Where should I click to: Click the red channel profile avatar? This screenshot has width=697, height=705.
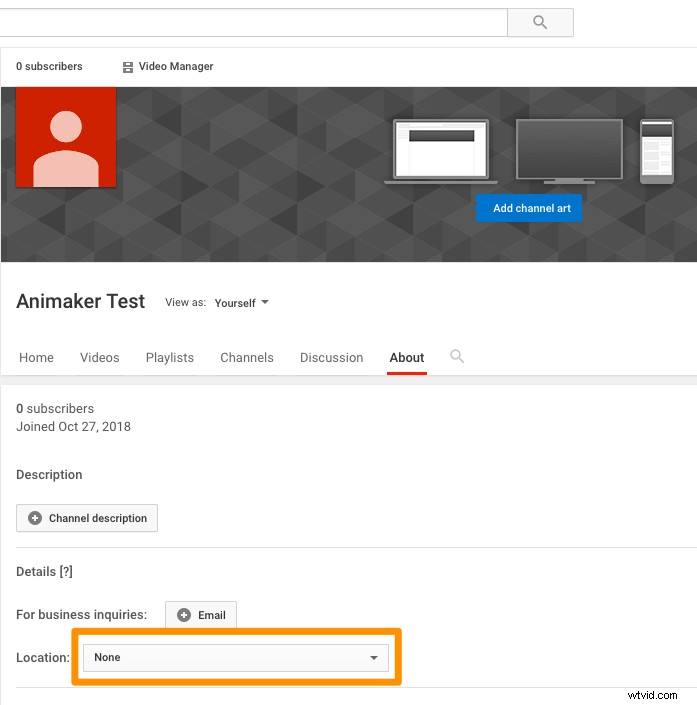point(66,137)
